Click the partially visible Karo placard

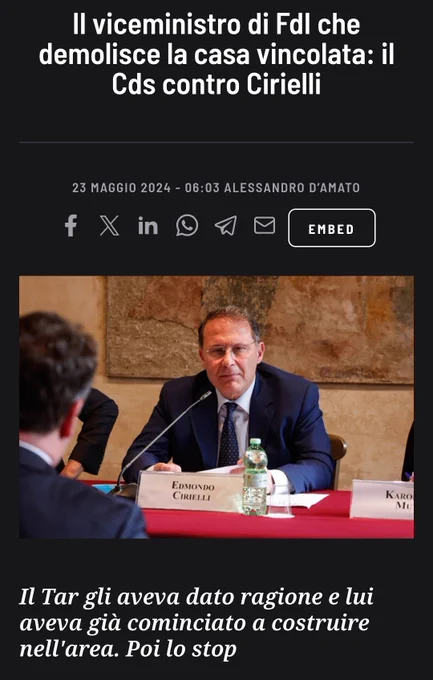pos(382,500)
